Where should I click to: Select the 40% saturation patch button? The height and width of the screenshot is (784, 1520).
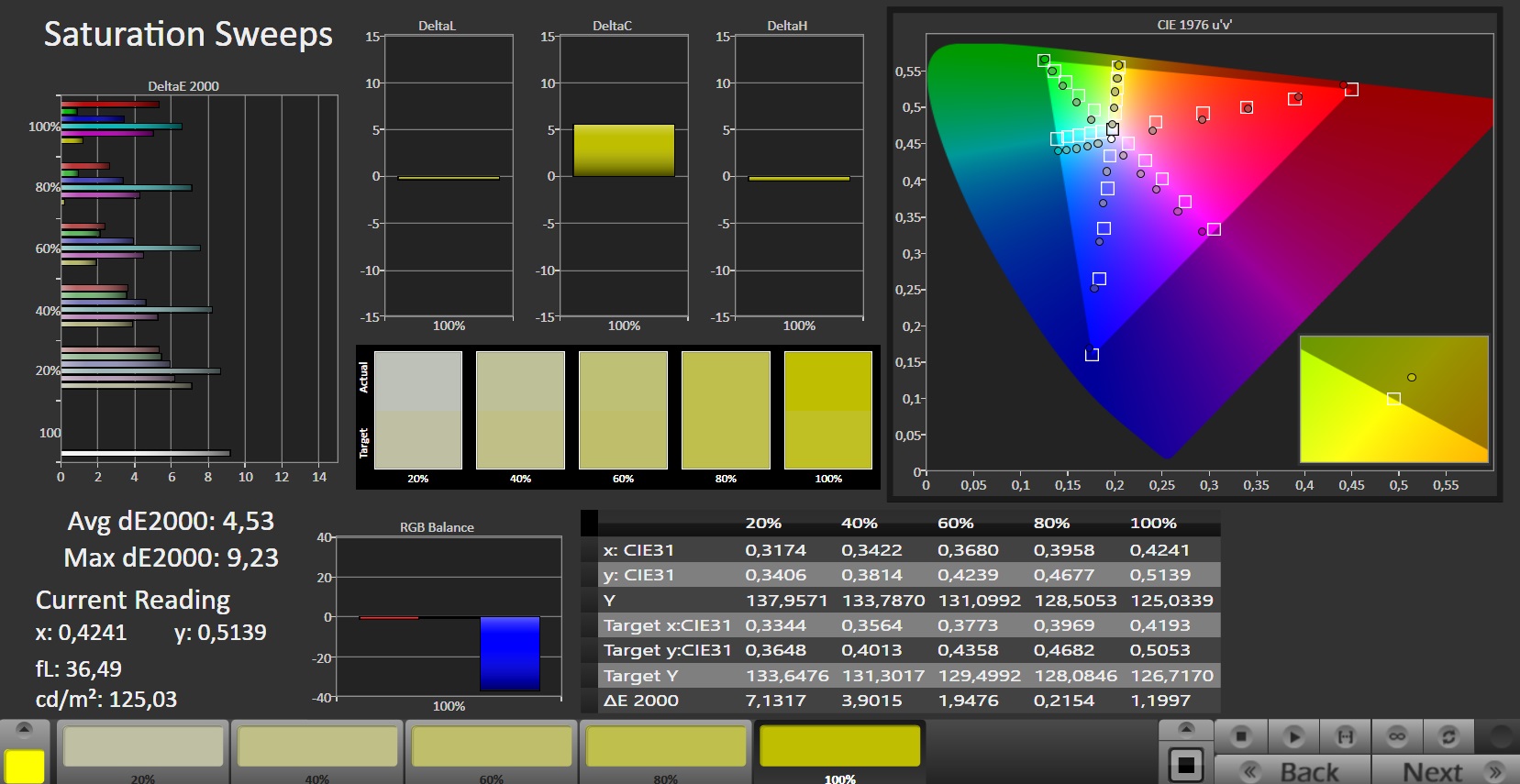tap(316, 752)
